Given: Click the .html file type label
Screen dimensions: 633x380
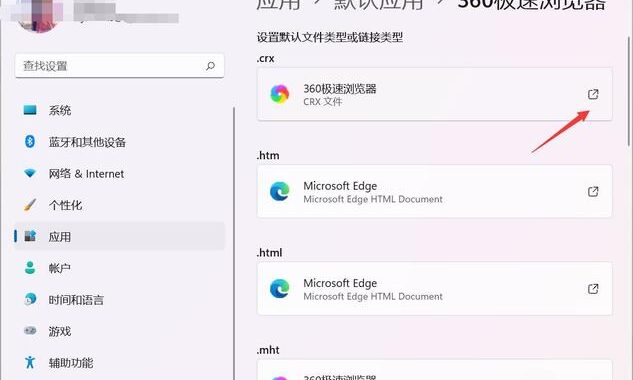Looking at the screenshot, I should [x=270, y=252].
